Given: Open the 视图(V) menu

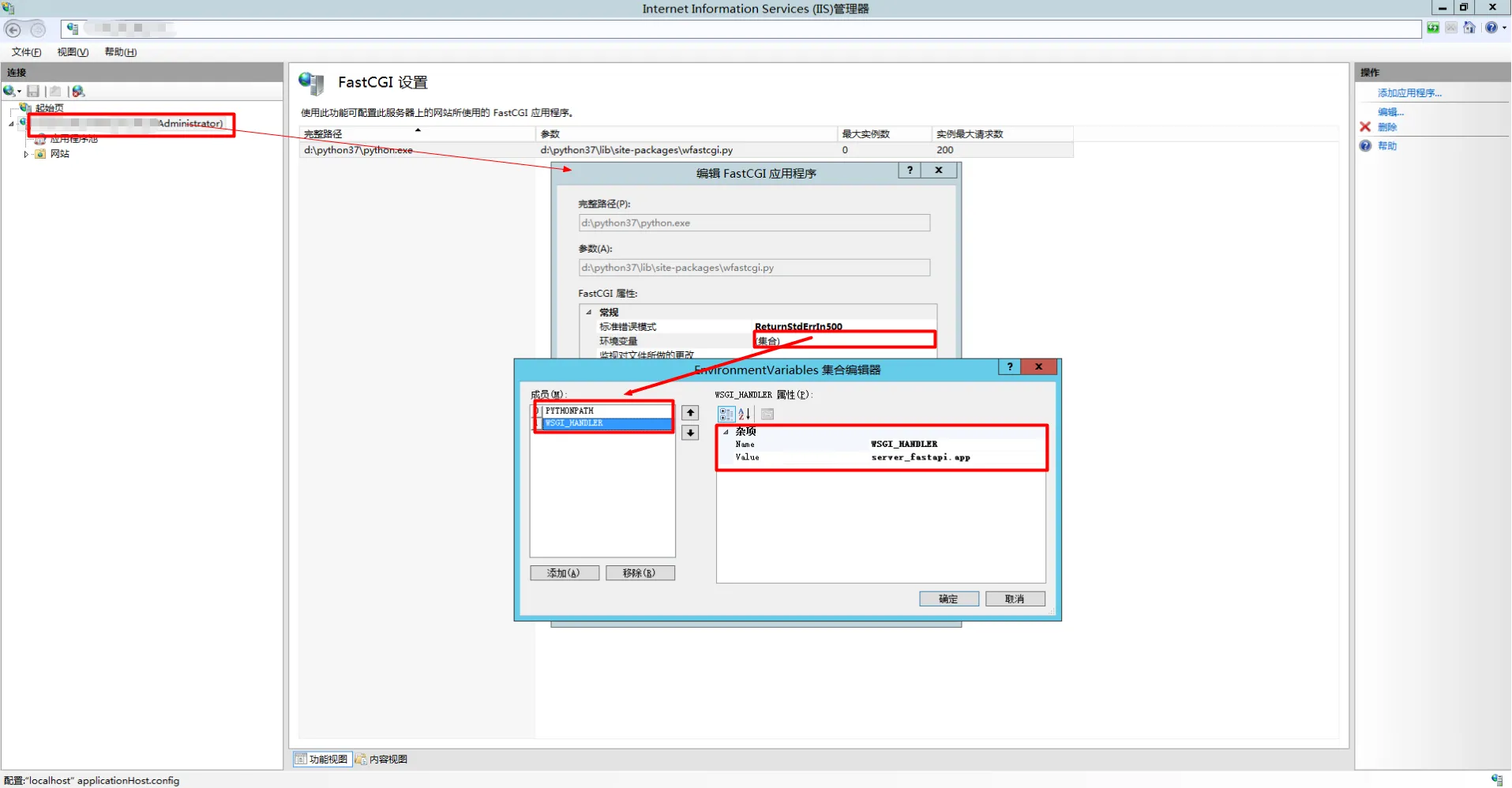Looking at the screenshot, I should pyautogui.click(x=73, y=52).
